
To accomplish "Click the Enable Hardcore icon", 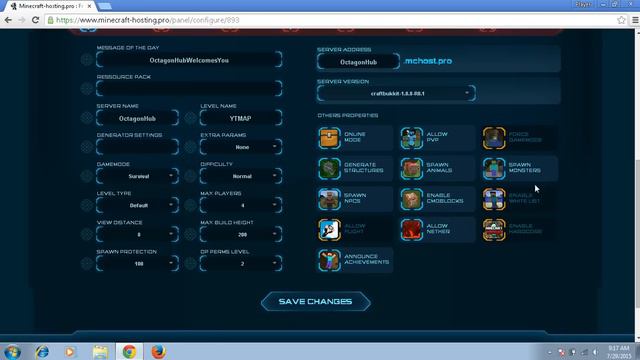I will pyautogui.click(x=494, y=229).
